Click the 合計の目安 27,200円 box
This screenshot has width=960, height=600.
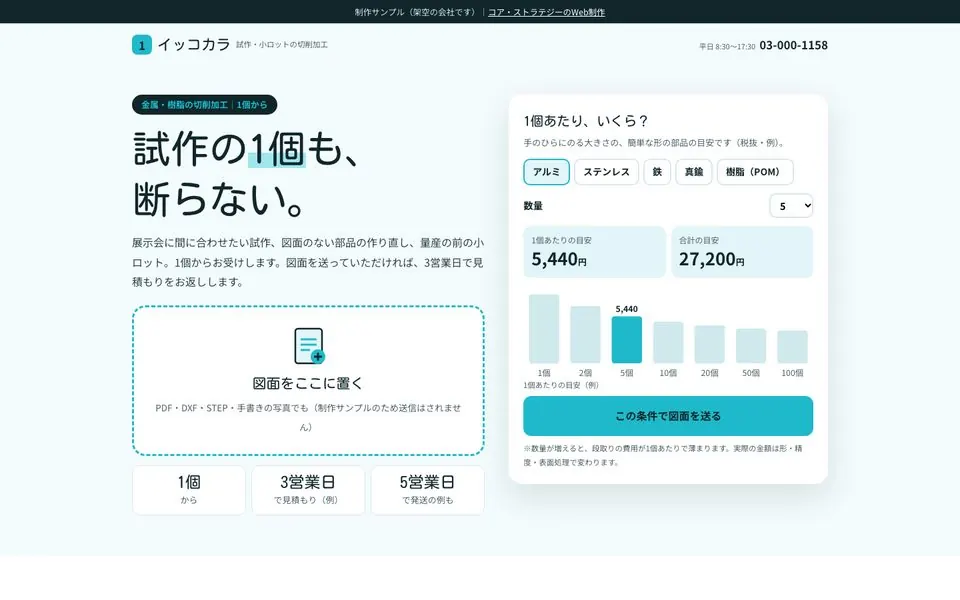coord(742,252)
